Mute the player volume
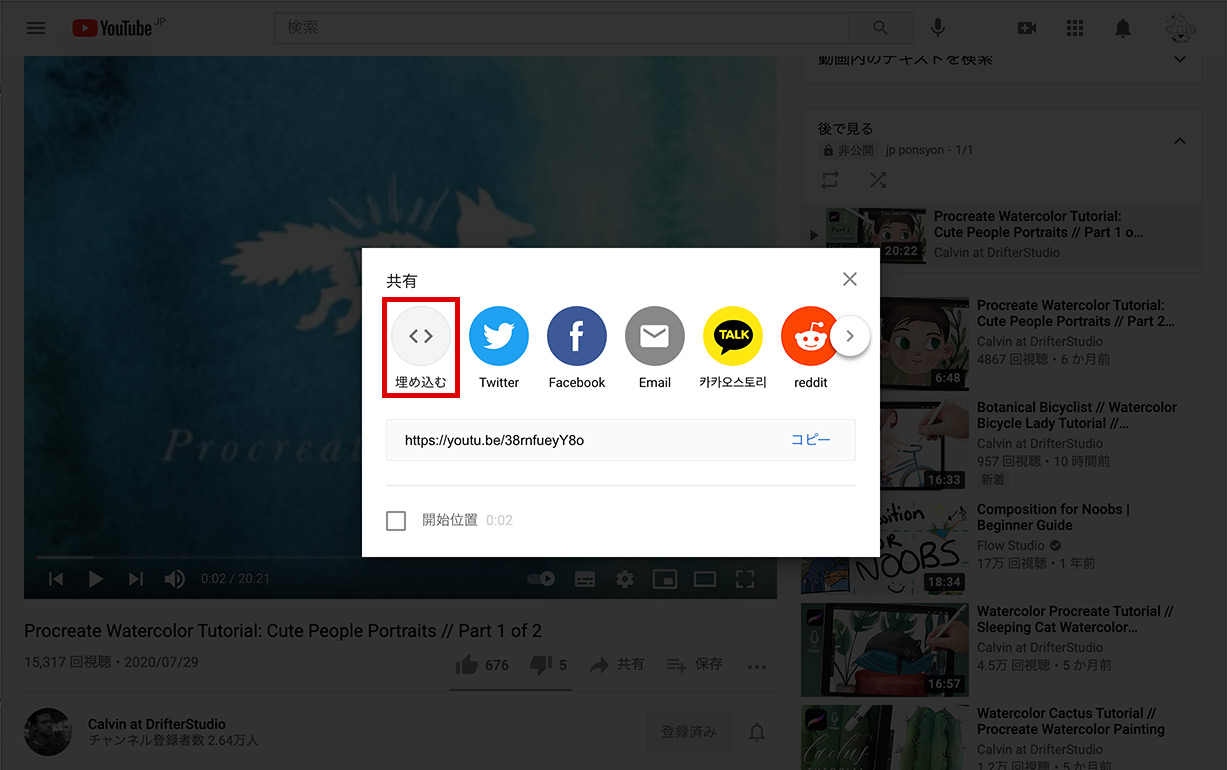1227x770 pixels. click(x=175, y=578)
